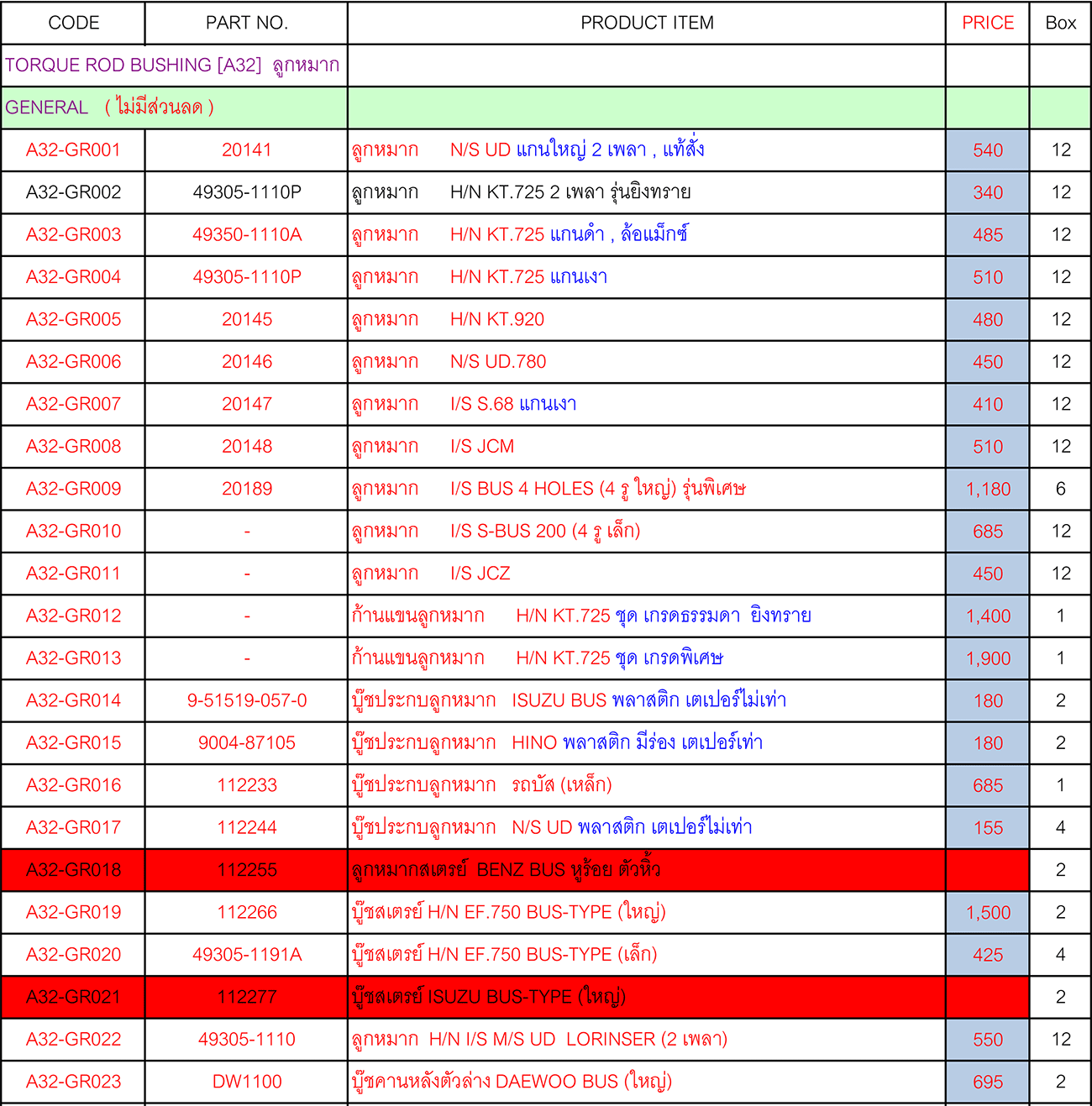Select the TORQUE ROD BUSHING [A32] title cell

pos(175,66)
